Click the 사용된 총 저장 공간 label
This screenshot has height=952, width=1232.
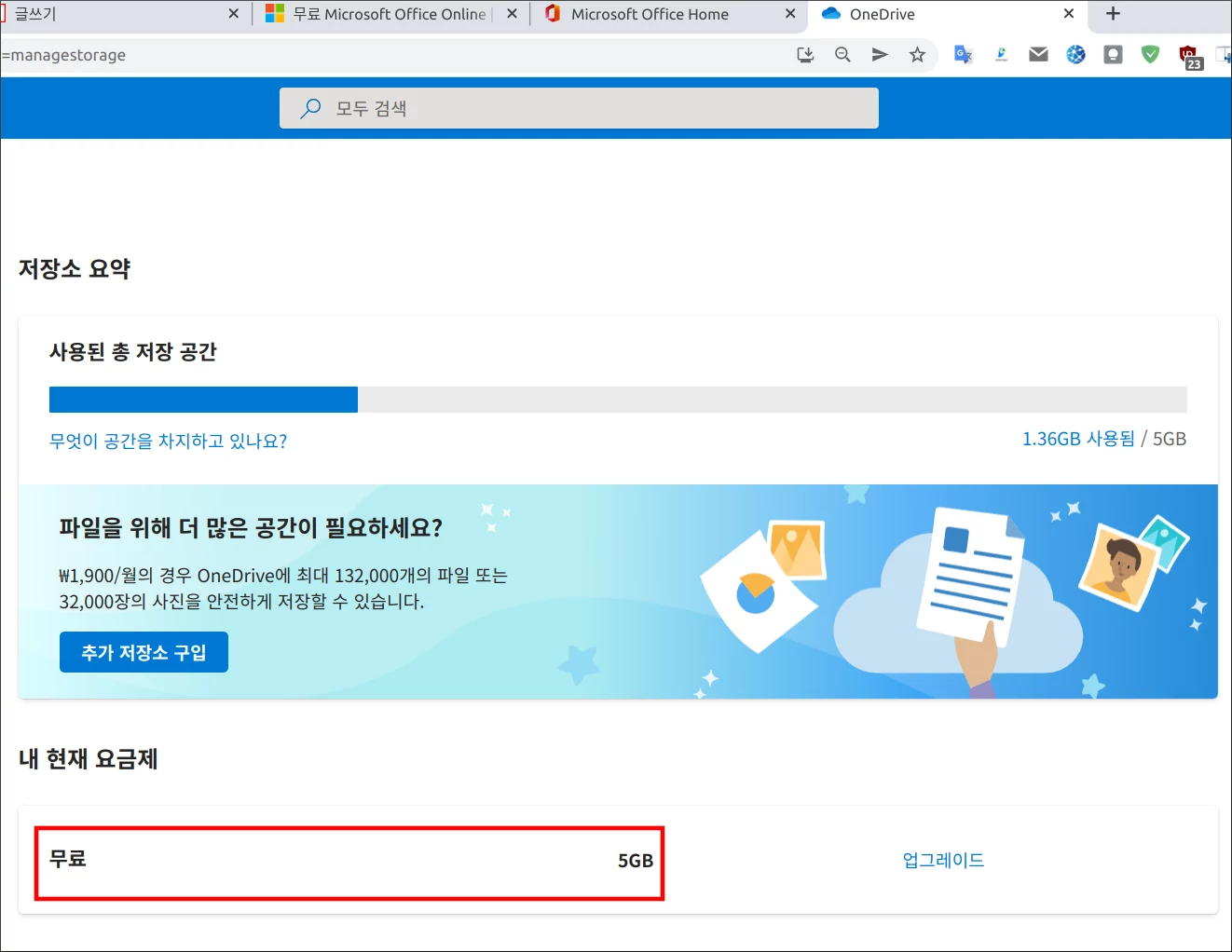tap(132, 352)
